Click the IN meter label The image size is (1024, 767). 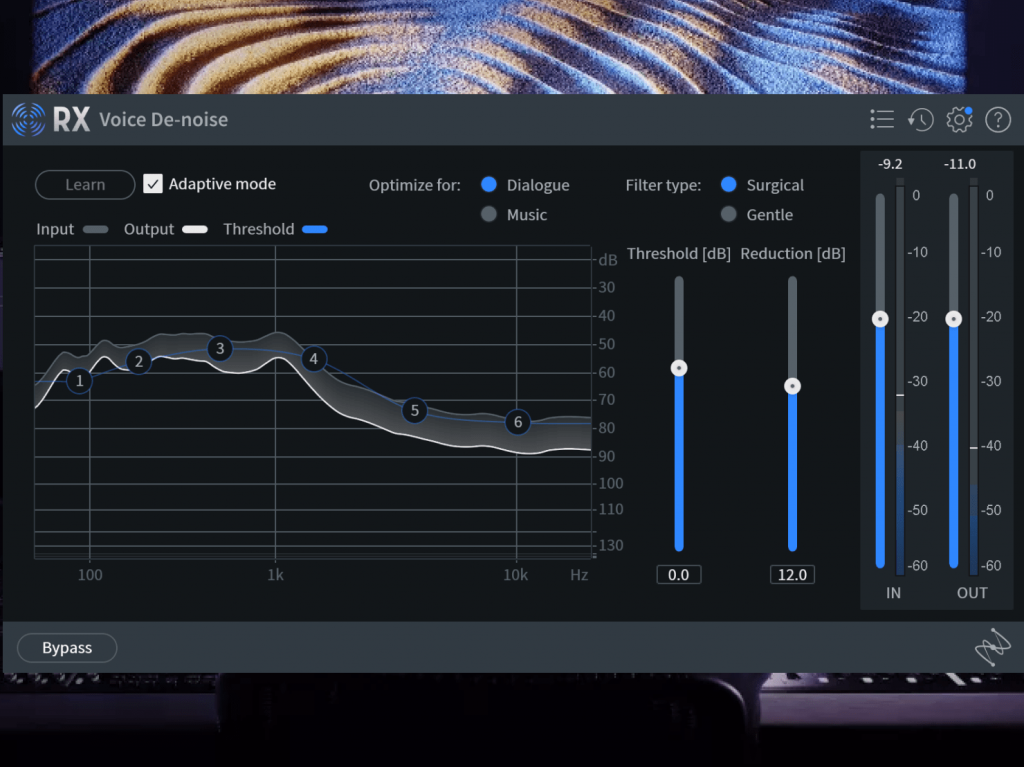point(893,593)
